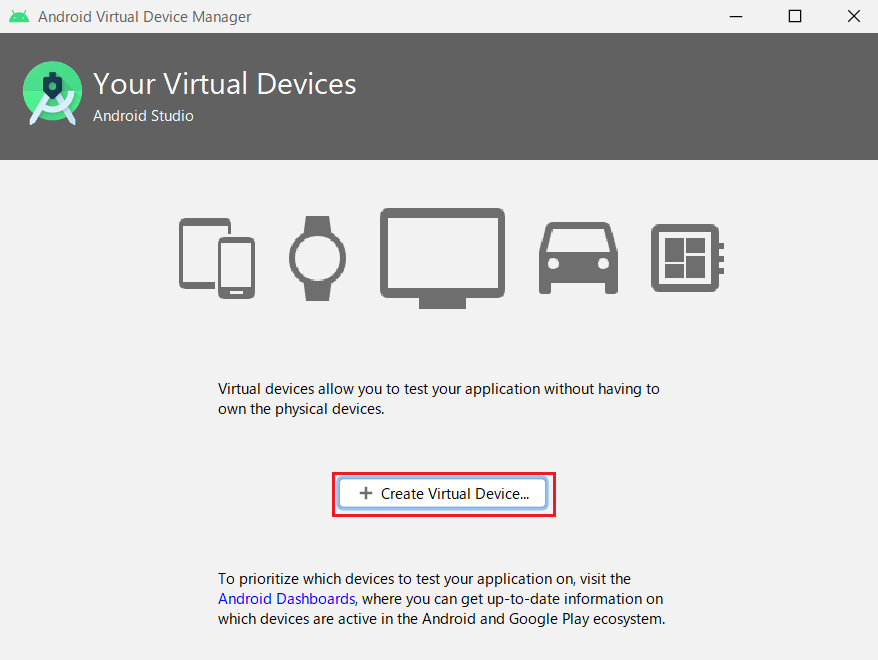Maximize the Device Manager window
The image size is (878, 660).
pos(795,17)
